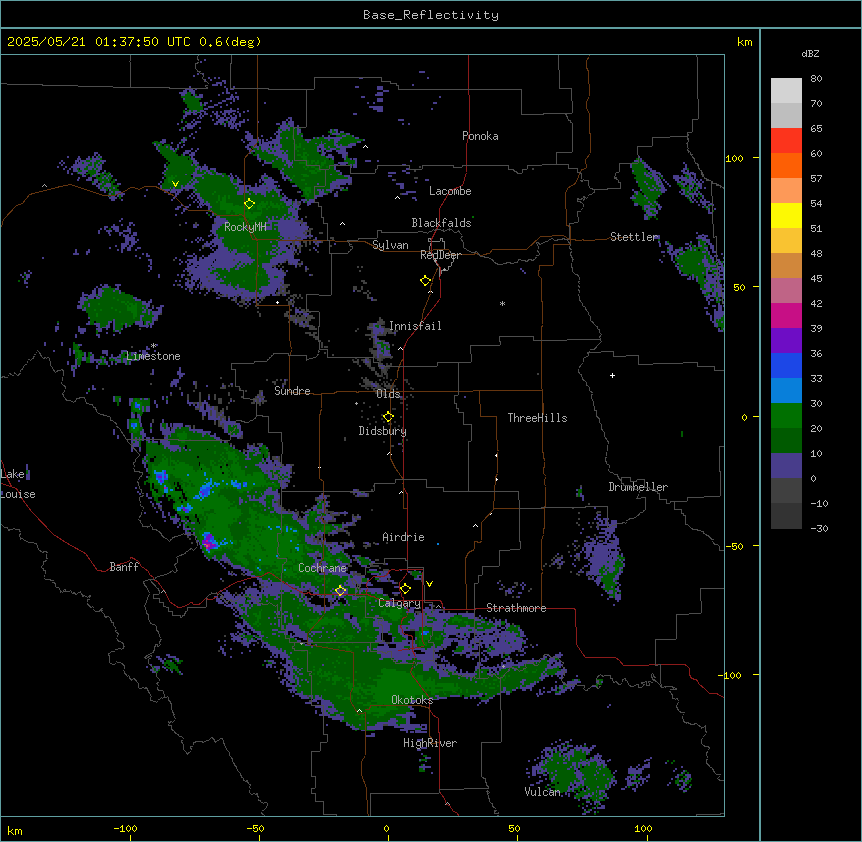
Task: Click the white plus marker north of Drumheller
Action: (x=612, y=375)
